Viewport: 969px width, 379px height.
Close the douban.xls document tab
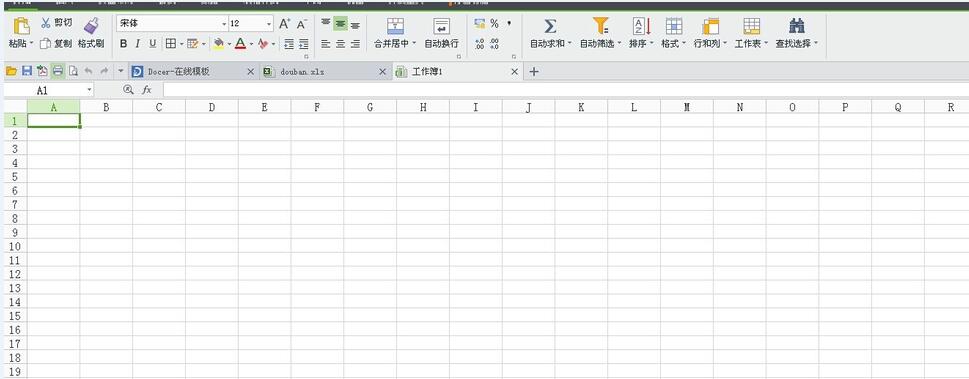(x=383, y=72)
